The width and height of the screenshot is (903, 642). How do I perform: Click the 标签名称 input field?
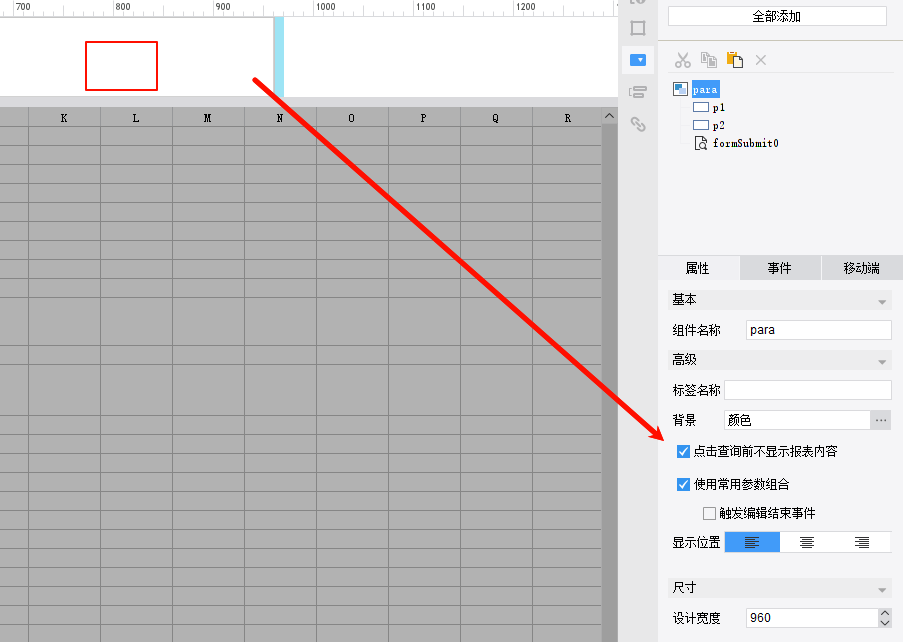(x=808, y=390)
